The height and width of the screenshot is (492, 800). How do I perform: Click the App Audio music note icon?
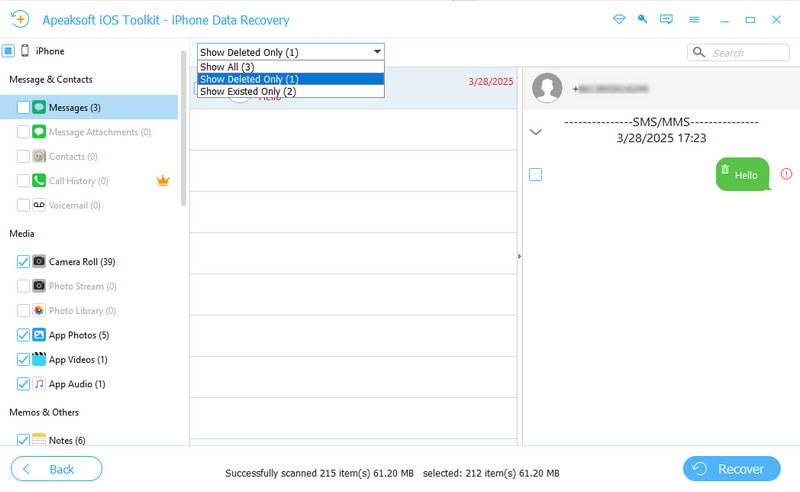(39, 384)
